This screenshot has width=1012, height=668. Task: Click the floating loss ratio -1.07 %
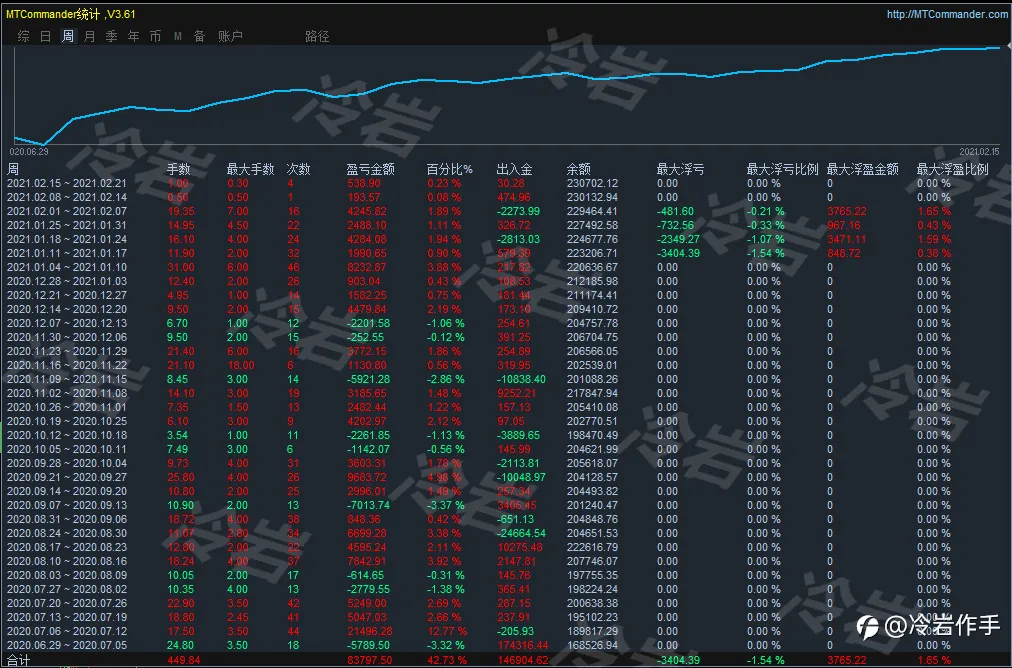pos(765,239)
